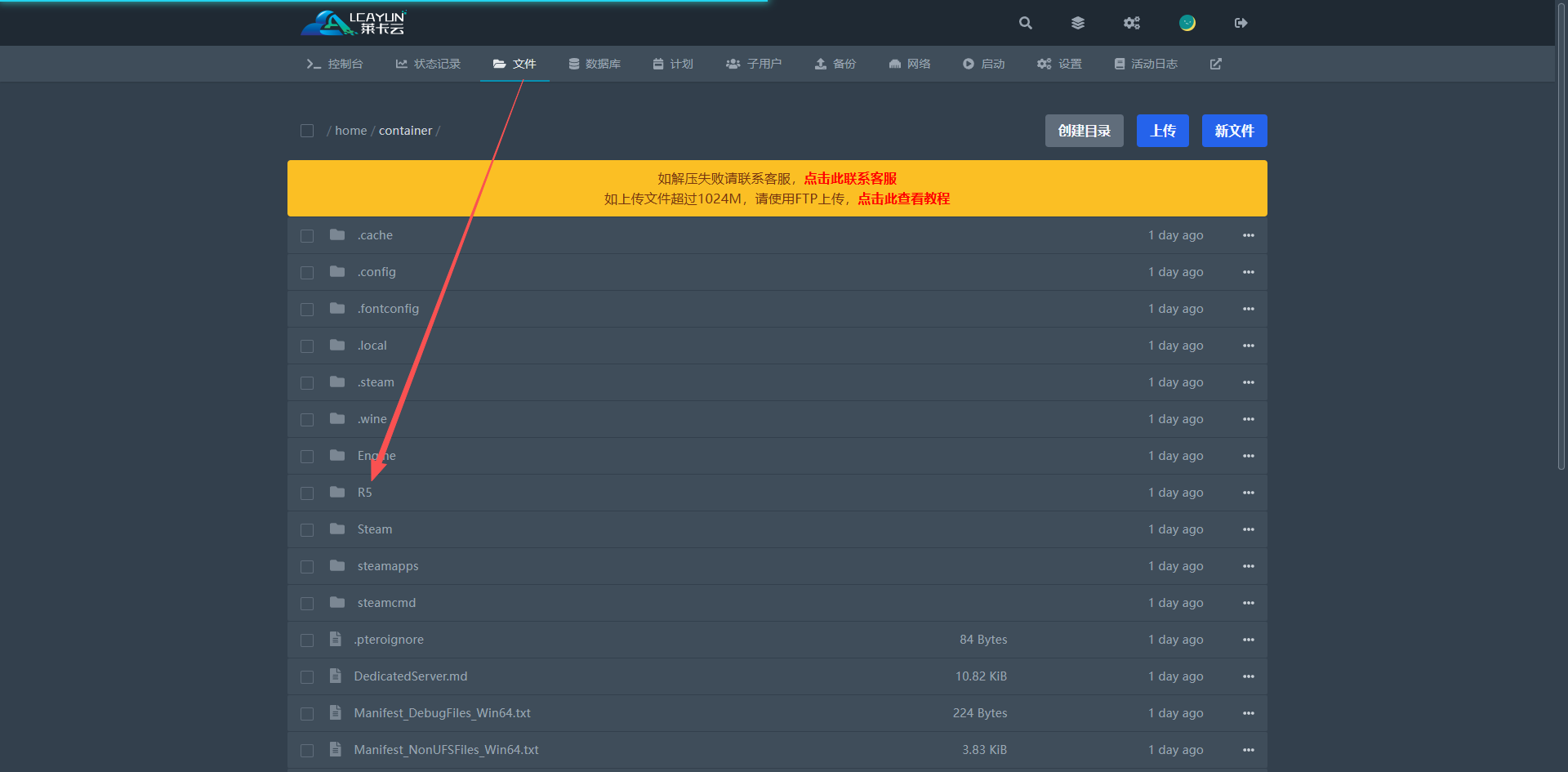Image resolution: width=1568 pixels, height=772 pixels.
Task: Open the DedicatedServer.md file
Action: pos(410,676)
